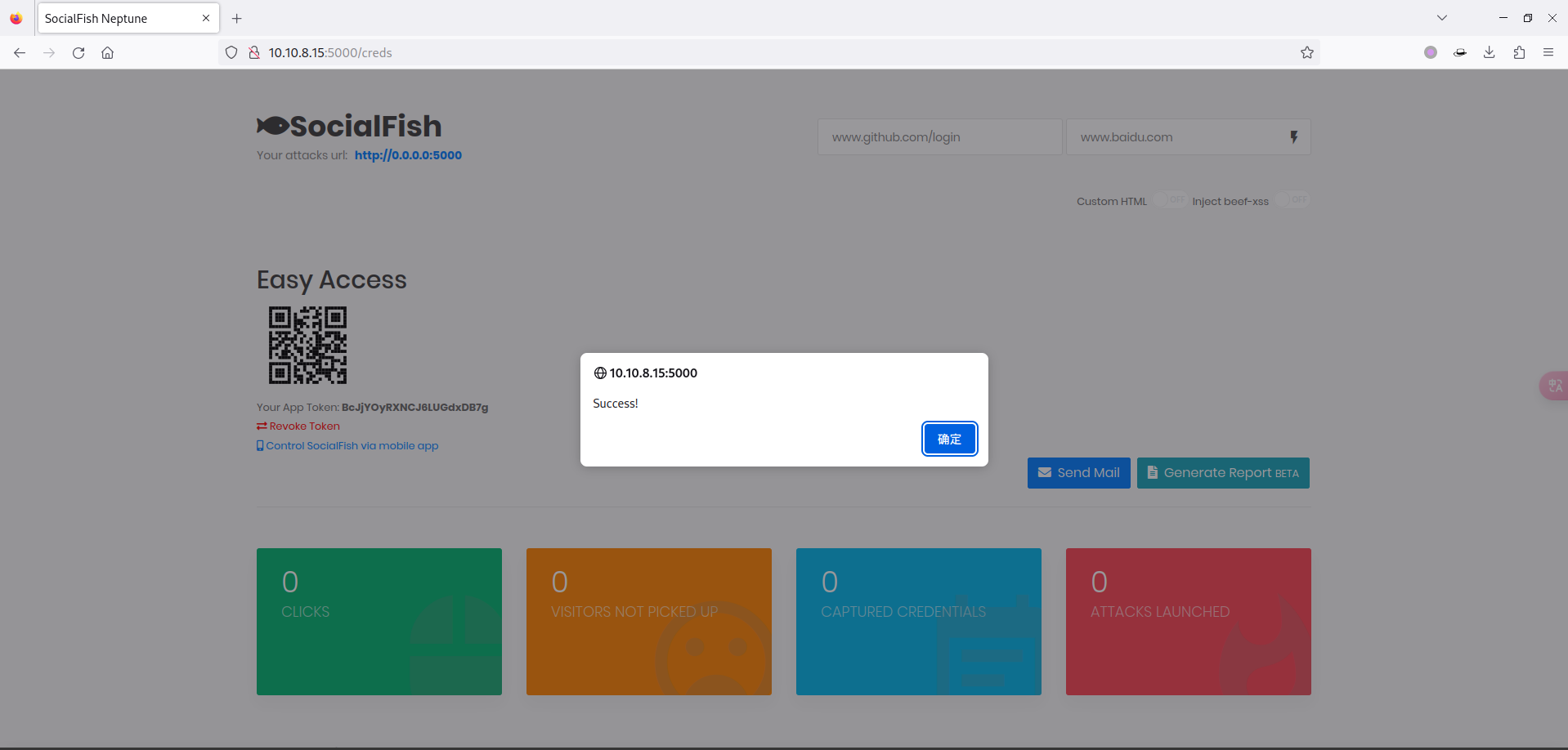
Task: Click the app token BcJjYOyRXNCJ6LUGdxDB7g
Action: [414, 408]
